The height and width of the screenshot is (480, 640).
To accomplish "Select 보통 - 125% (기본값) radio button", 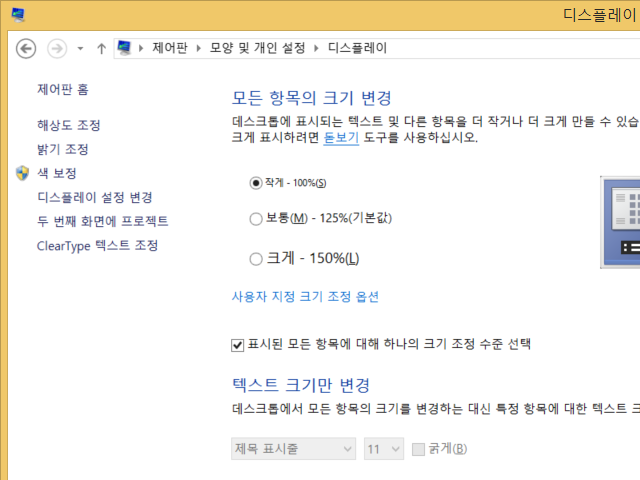I will click(256, 219).
